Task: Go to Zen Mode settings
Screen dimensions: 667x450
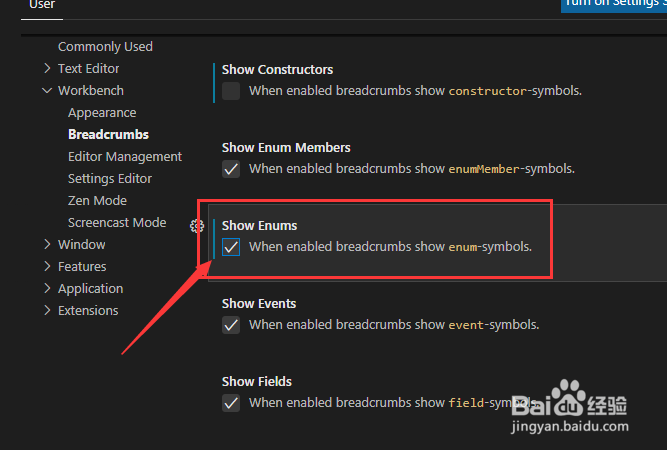Action: click(97, 201)
